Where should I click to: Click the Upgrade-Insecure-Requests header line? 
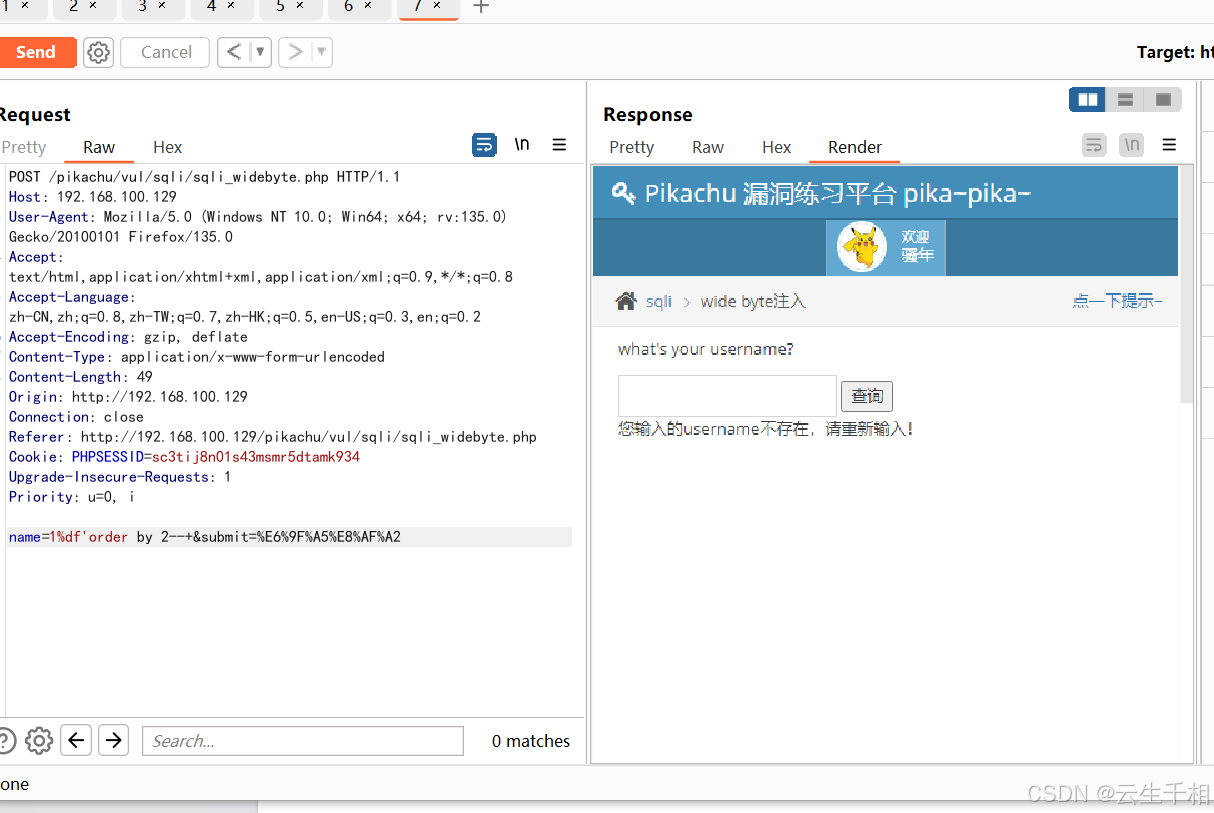click(120, 477)
